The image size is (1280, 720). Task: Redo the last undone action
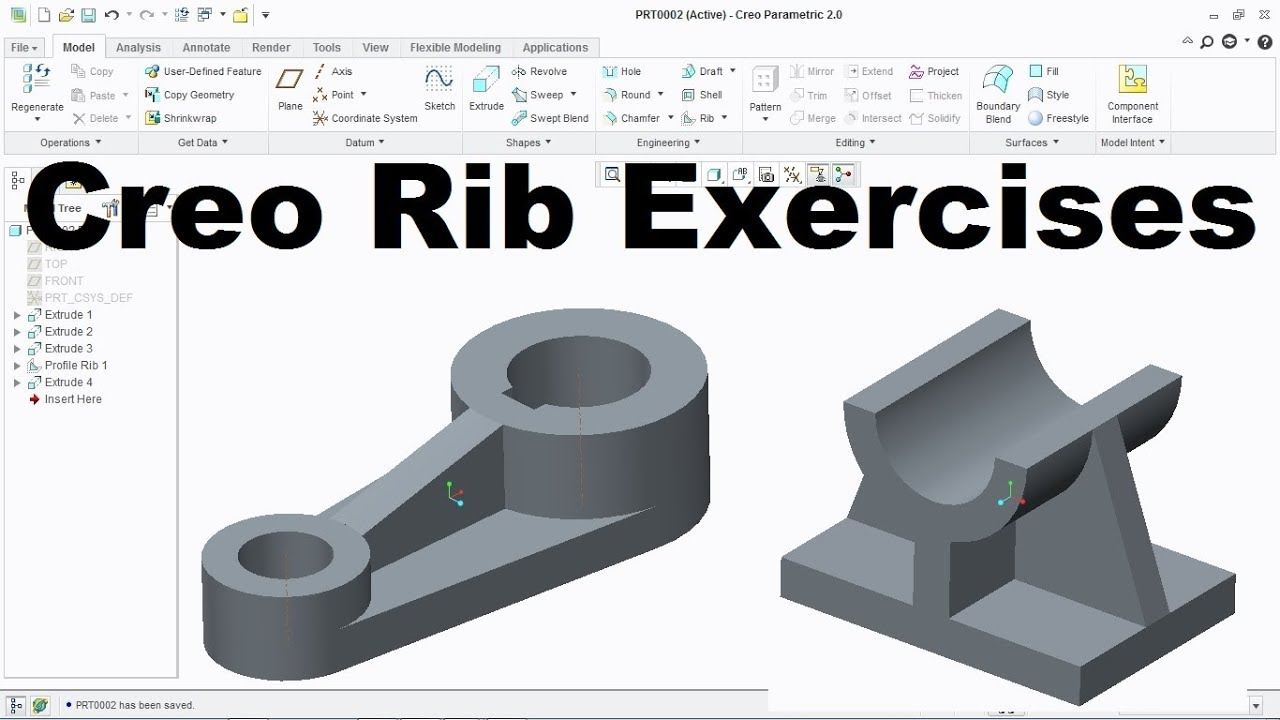[147, 15]
